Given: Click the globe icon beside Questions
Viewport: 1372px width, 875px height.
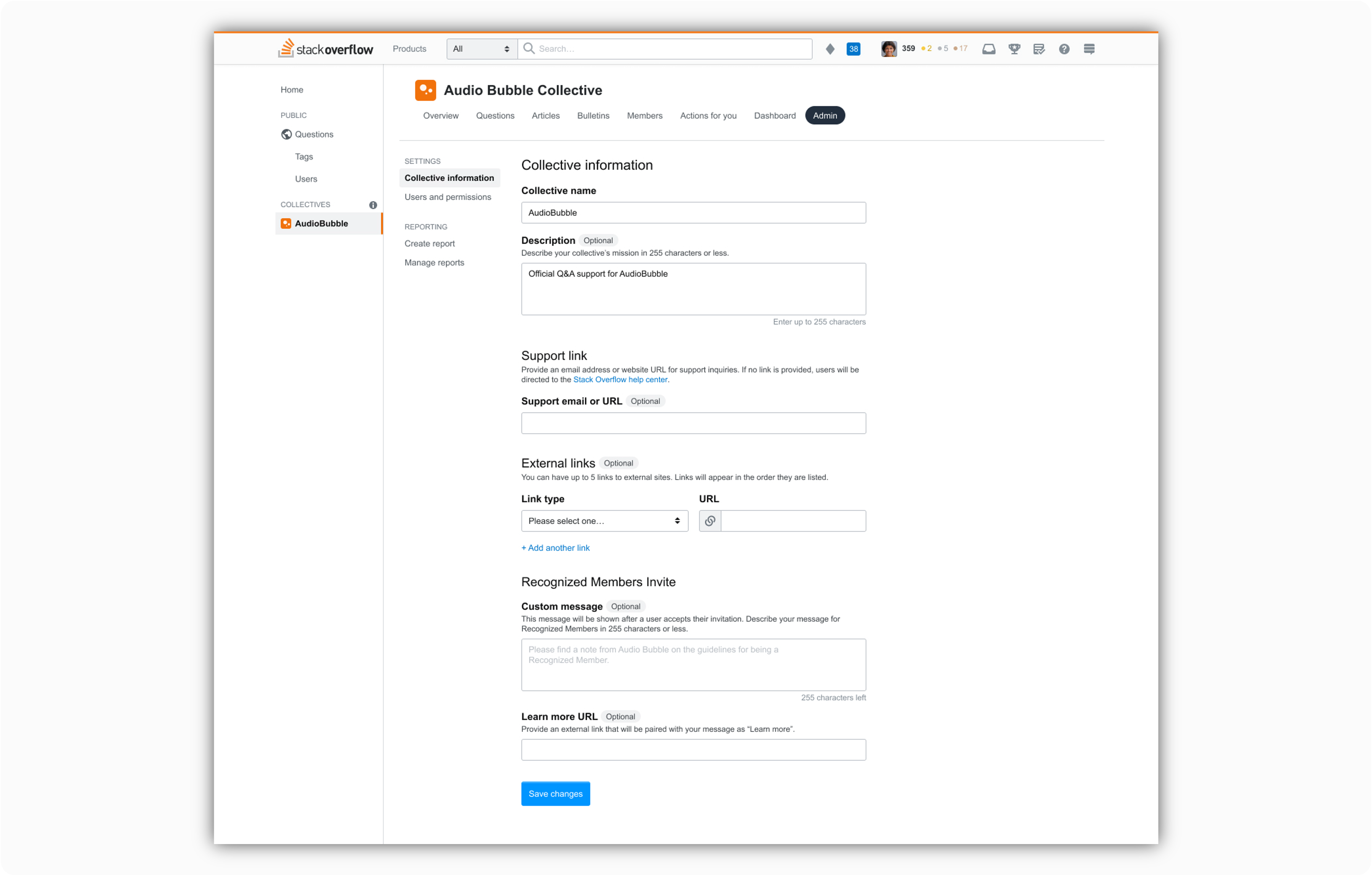Looking at the screenshot, I should coord(286,134).
